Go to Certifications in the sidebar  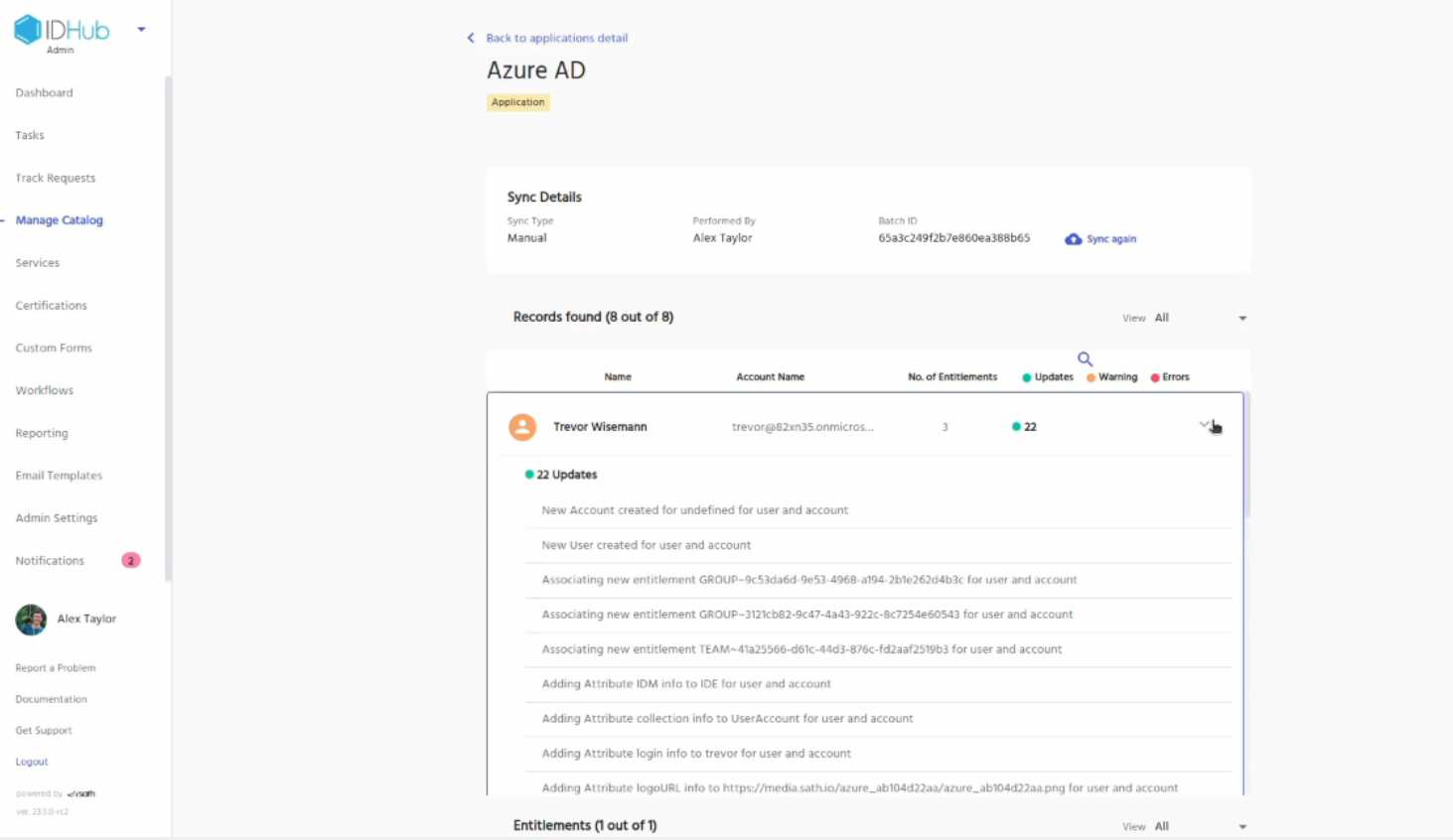click(x=51, y=306)
